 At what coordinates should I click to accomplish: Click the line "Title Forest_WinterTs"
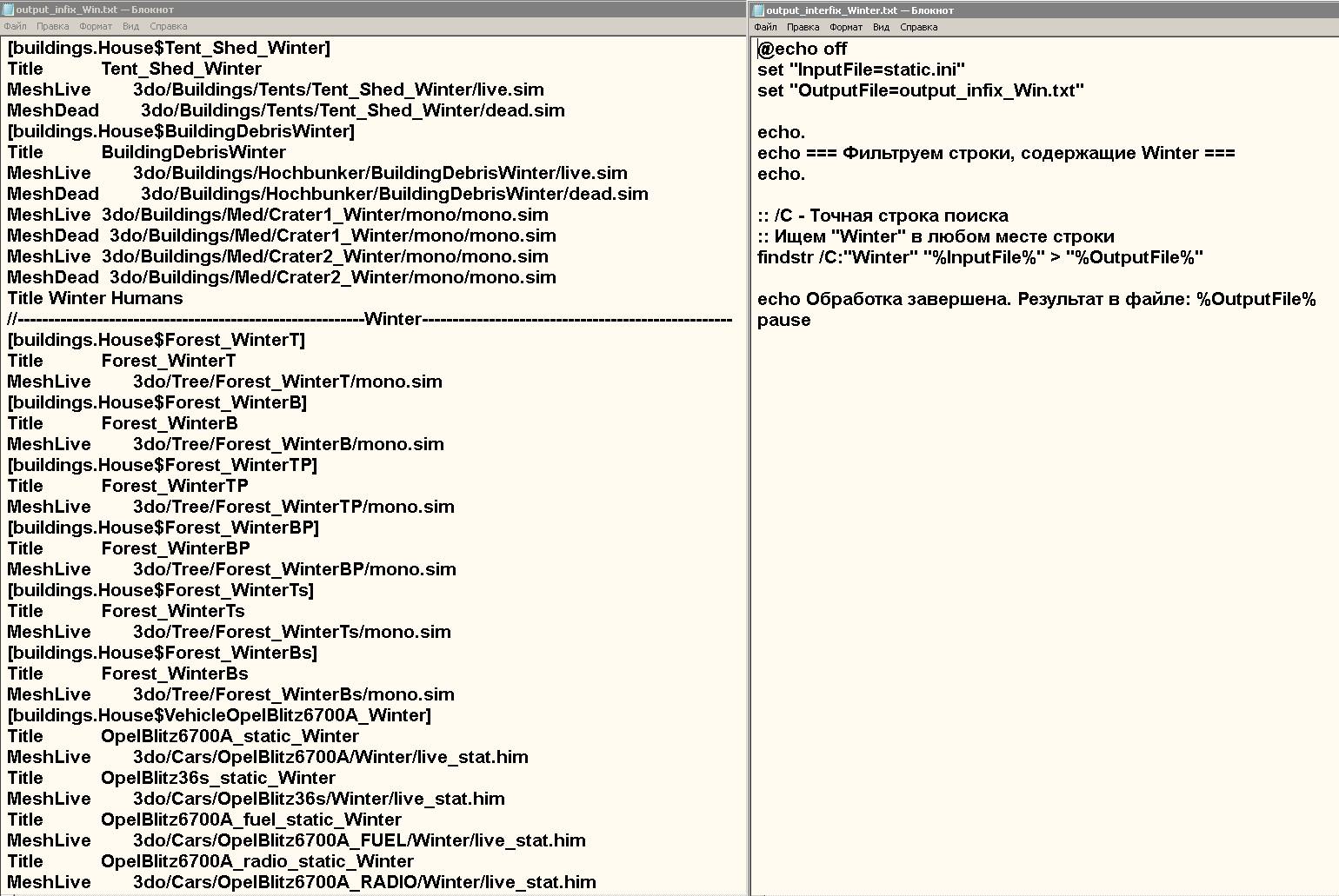(126, 611)
